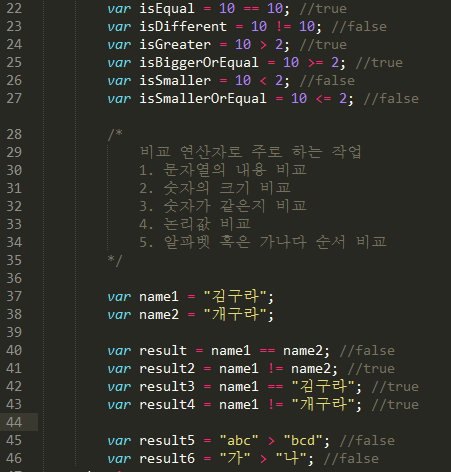The height and width of the screenshot is (472, 451).
Task: Click string "개구라" on line 38
Action: pos(235,314)
